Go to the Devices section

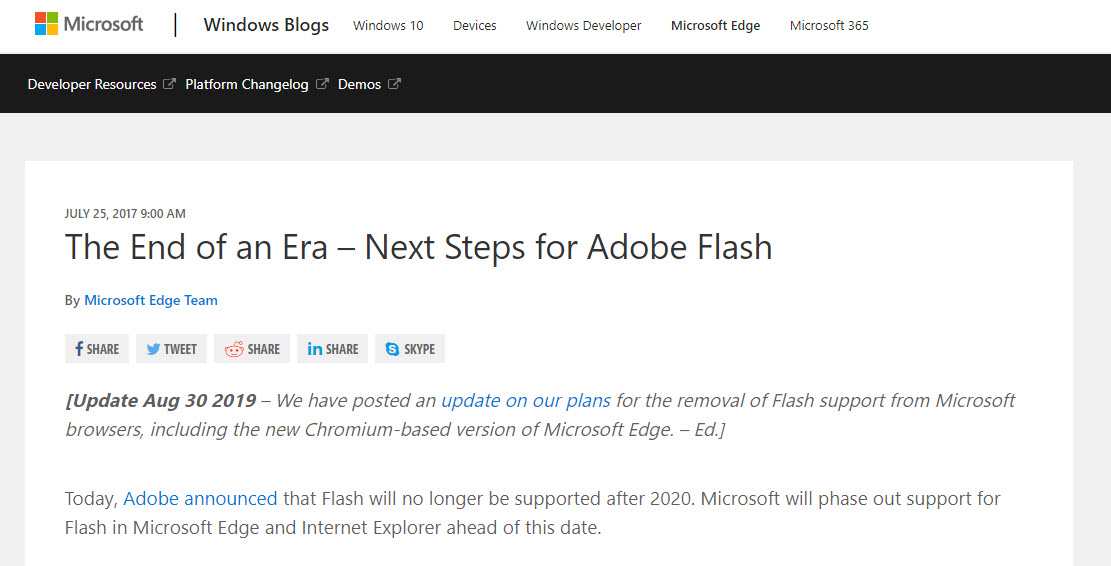(475, 26)
